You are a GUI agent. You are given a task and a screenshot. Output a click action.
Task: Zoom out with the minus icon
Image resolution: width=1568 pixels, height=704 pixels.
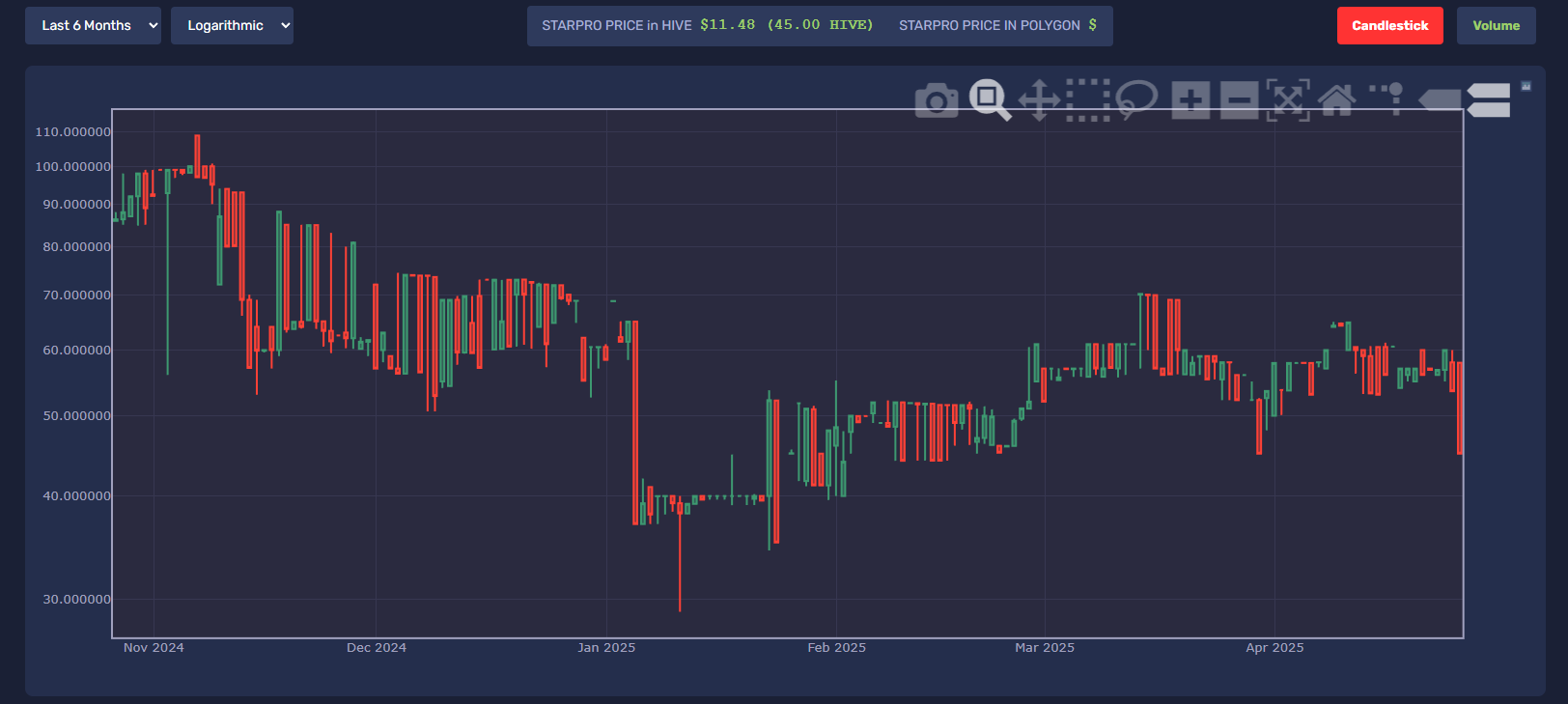click(1240, 100)
